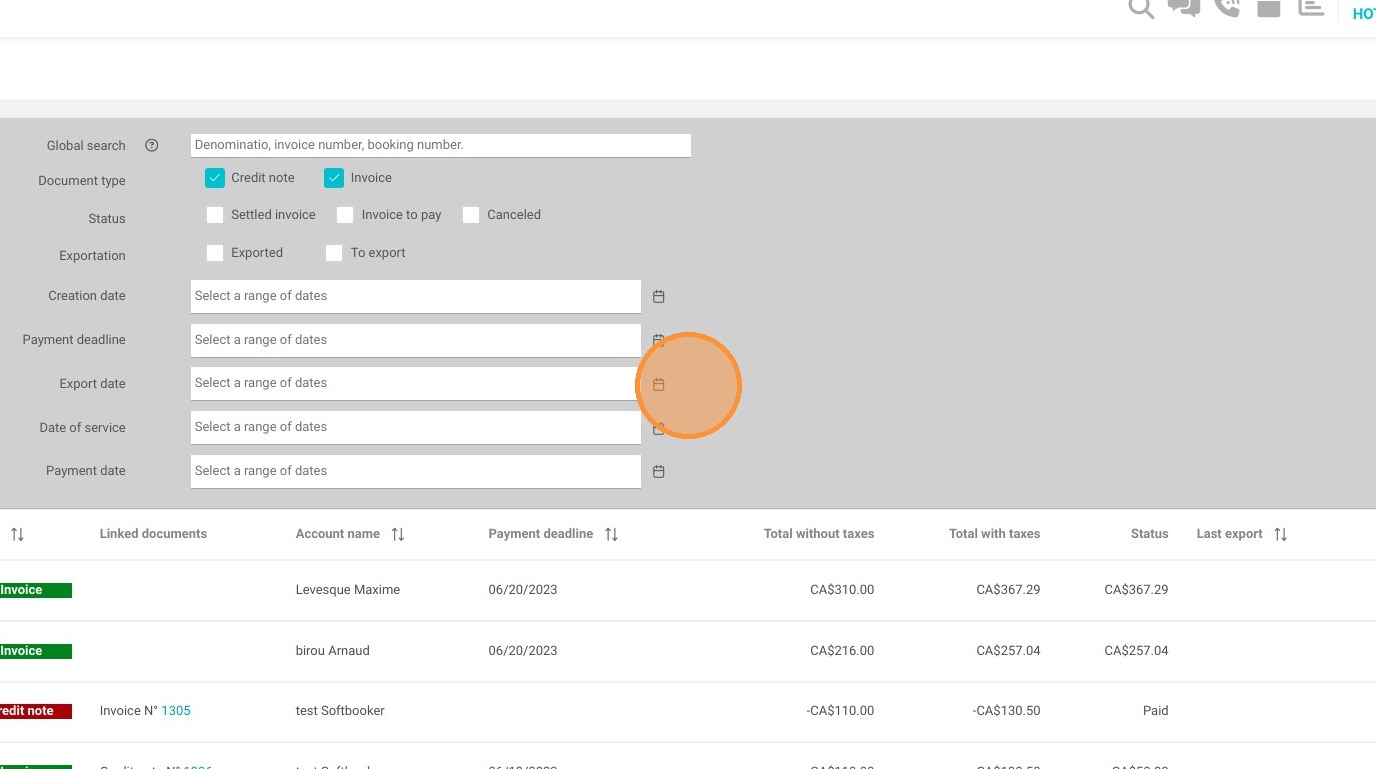Select the birou Arnaud account name

tap(333, 651)
